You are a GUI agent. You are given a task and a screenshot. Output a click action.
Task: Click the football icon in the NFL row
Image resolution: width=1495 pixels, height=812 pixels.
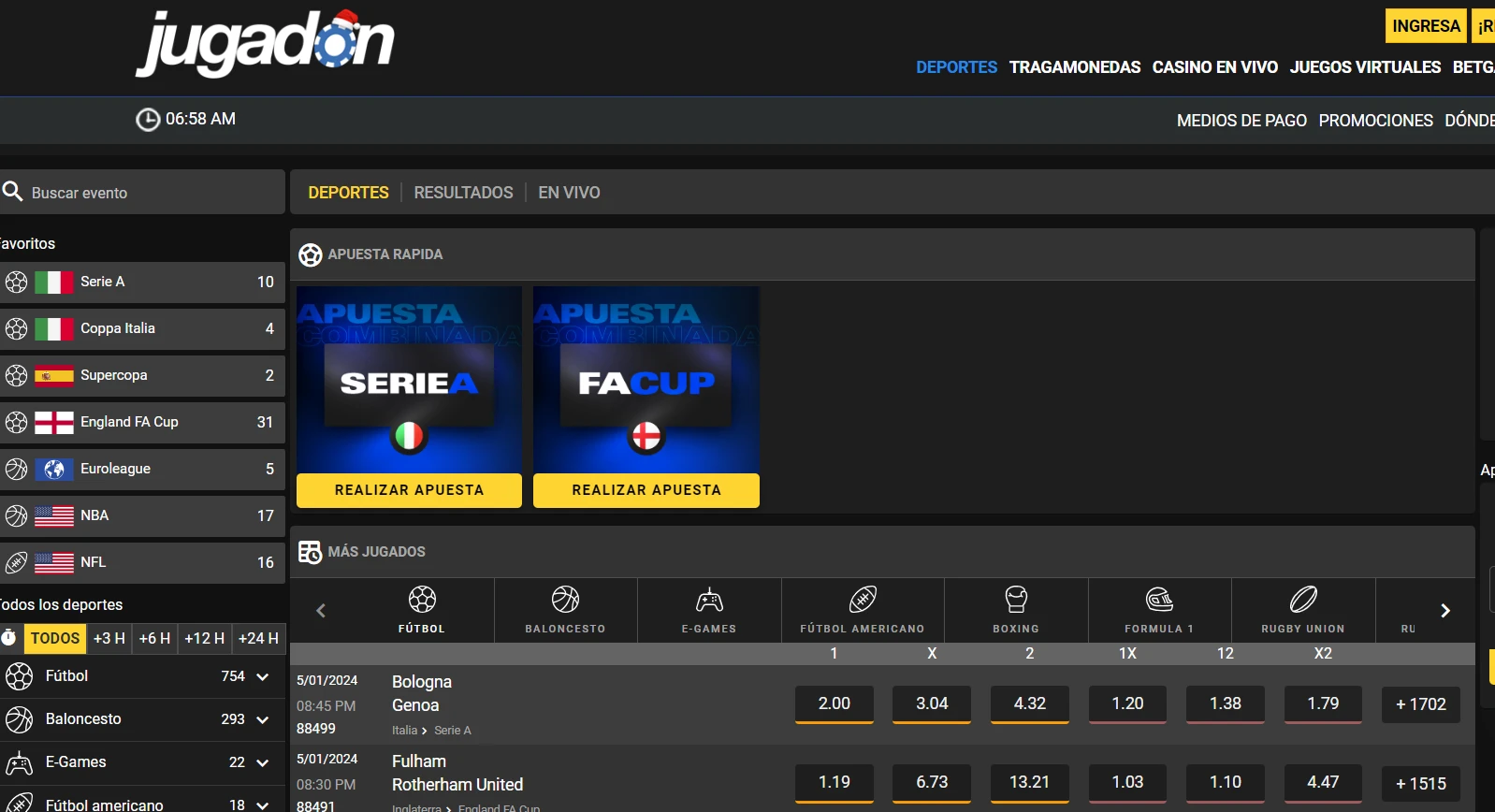pos(16,562)
